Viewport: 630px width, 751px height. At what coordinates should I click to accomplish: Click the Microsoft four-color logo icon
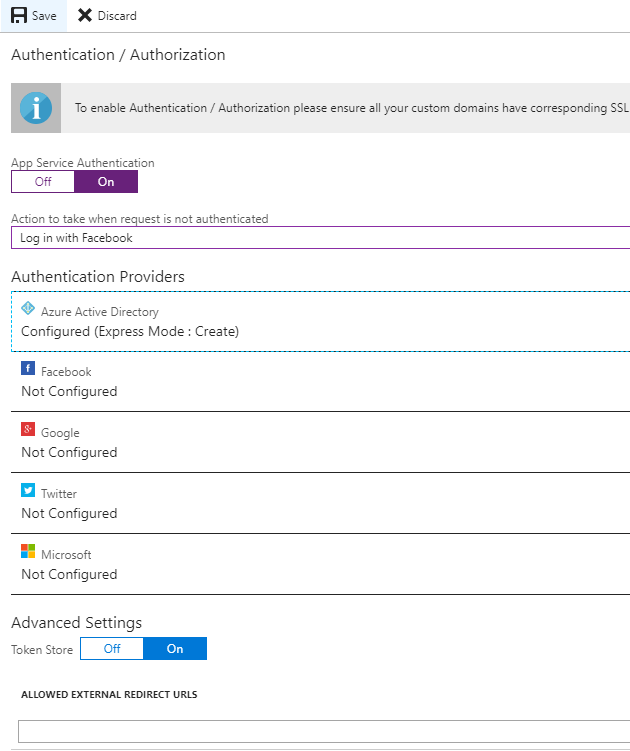pyautogui.click(x=28, y=551)
